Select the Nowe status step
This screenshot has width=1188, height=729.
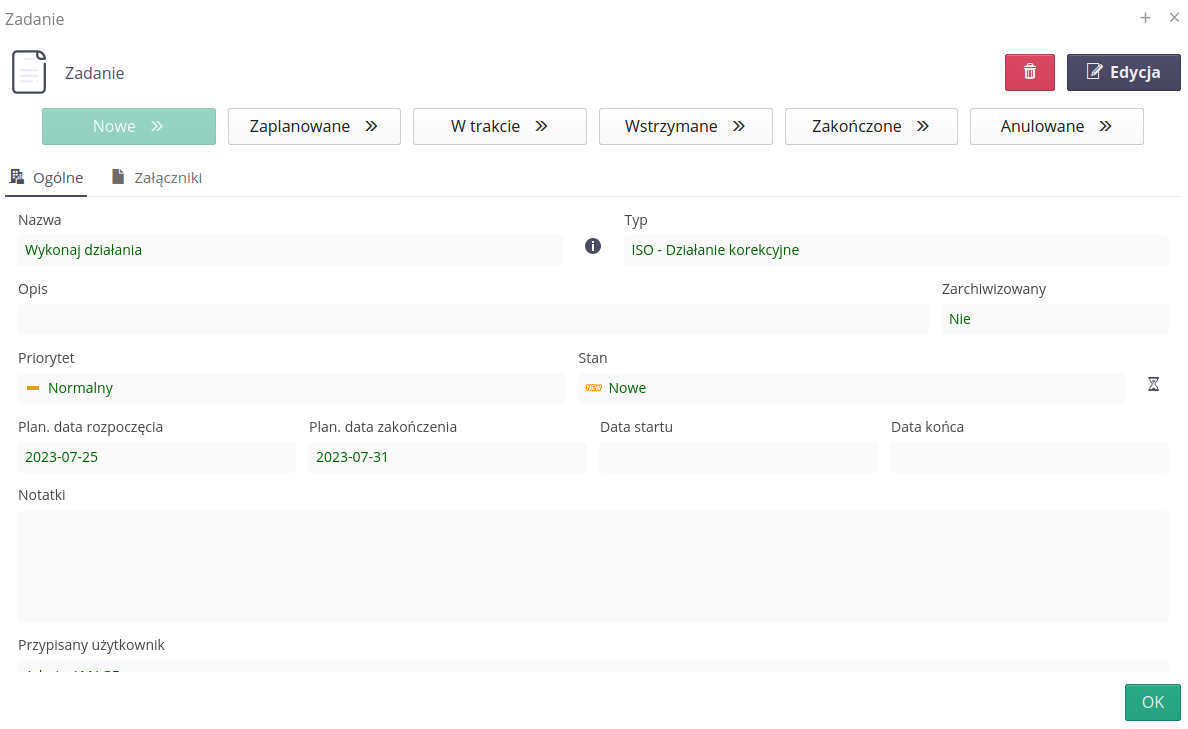tap(128, 126)
